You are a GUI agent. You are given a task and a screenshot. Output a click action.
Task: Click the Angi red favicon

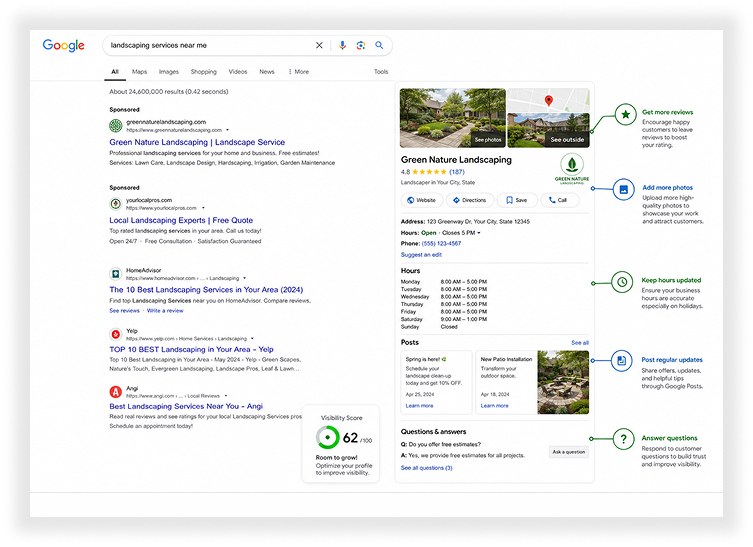click(x=115, y=392)
